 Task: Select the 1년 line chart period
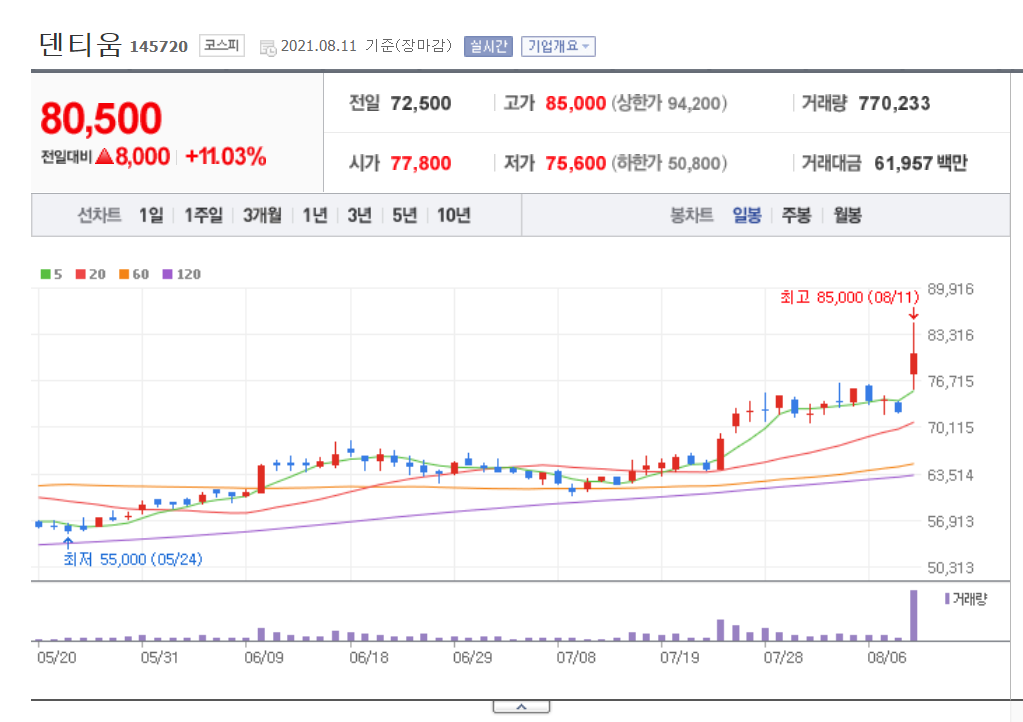pyautogui.click(x=314, y=215)
